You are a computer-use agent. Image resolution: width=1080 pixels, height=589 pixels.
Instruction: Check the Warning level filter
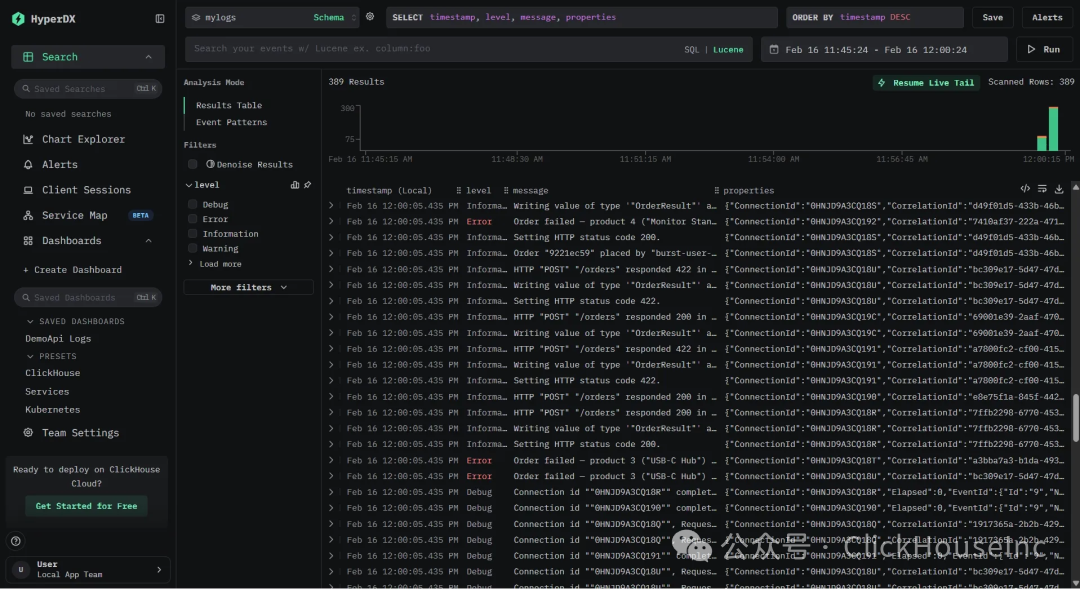(193, 248)
